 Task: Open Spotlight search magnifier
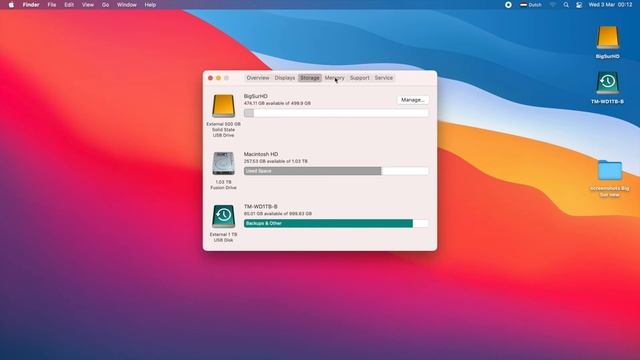(566, 5)
